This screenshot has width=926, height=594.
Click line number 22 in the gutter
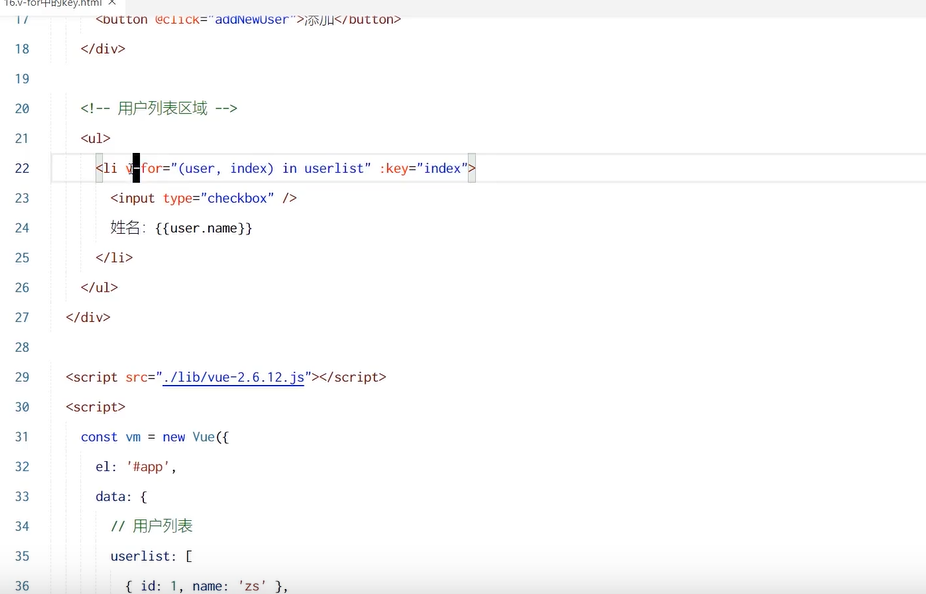22,168
